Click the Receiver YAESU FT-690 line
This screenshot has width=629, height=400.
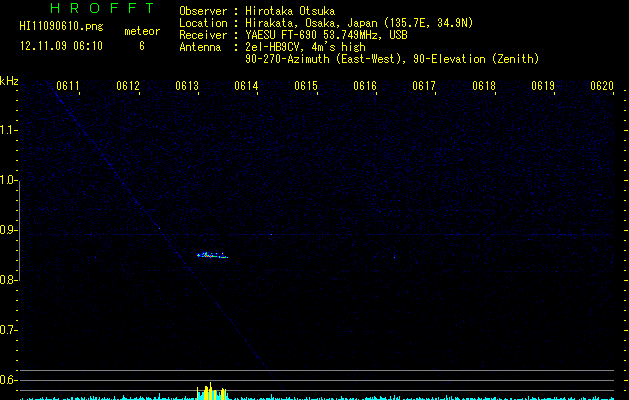[293, 35]
